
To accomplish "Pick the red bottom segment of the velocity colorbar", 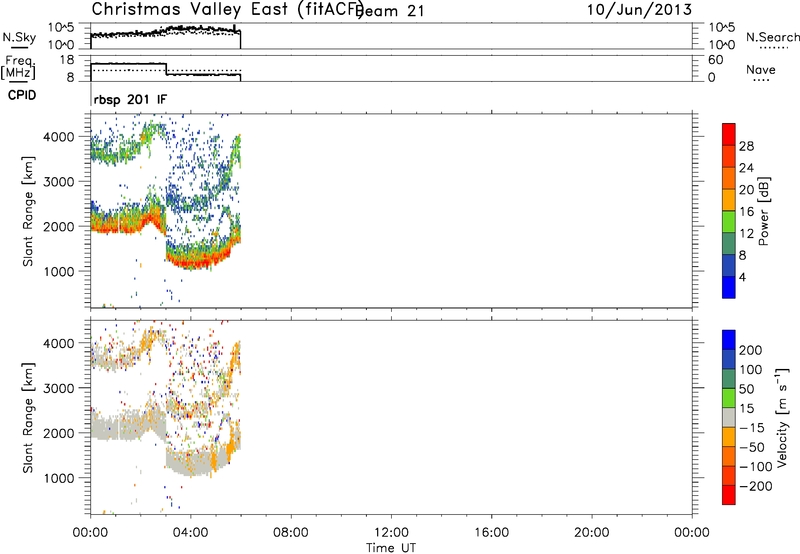I will 729,495.
